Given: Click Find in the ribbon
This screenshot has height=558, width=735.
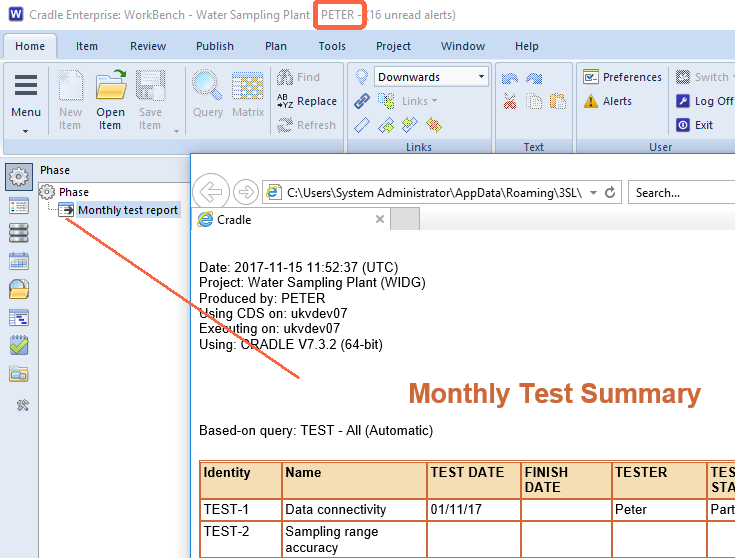Looking at the screenshot, I should 299,77.
